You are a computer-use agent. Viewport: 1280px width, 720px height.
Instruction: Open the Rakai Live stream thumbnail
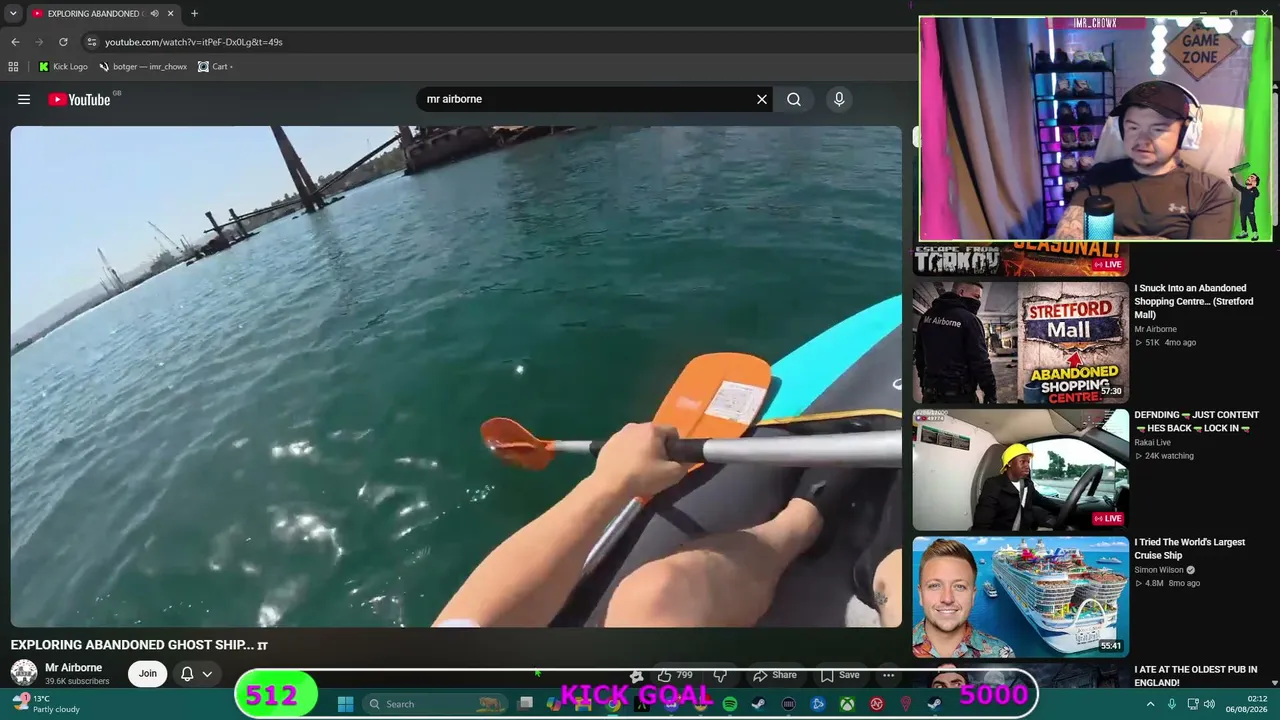coord(1020,469)
